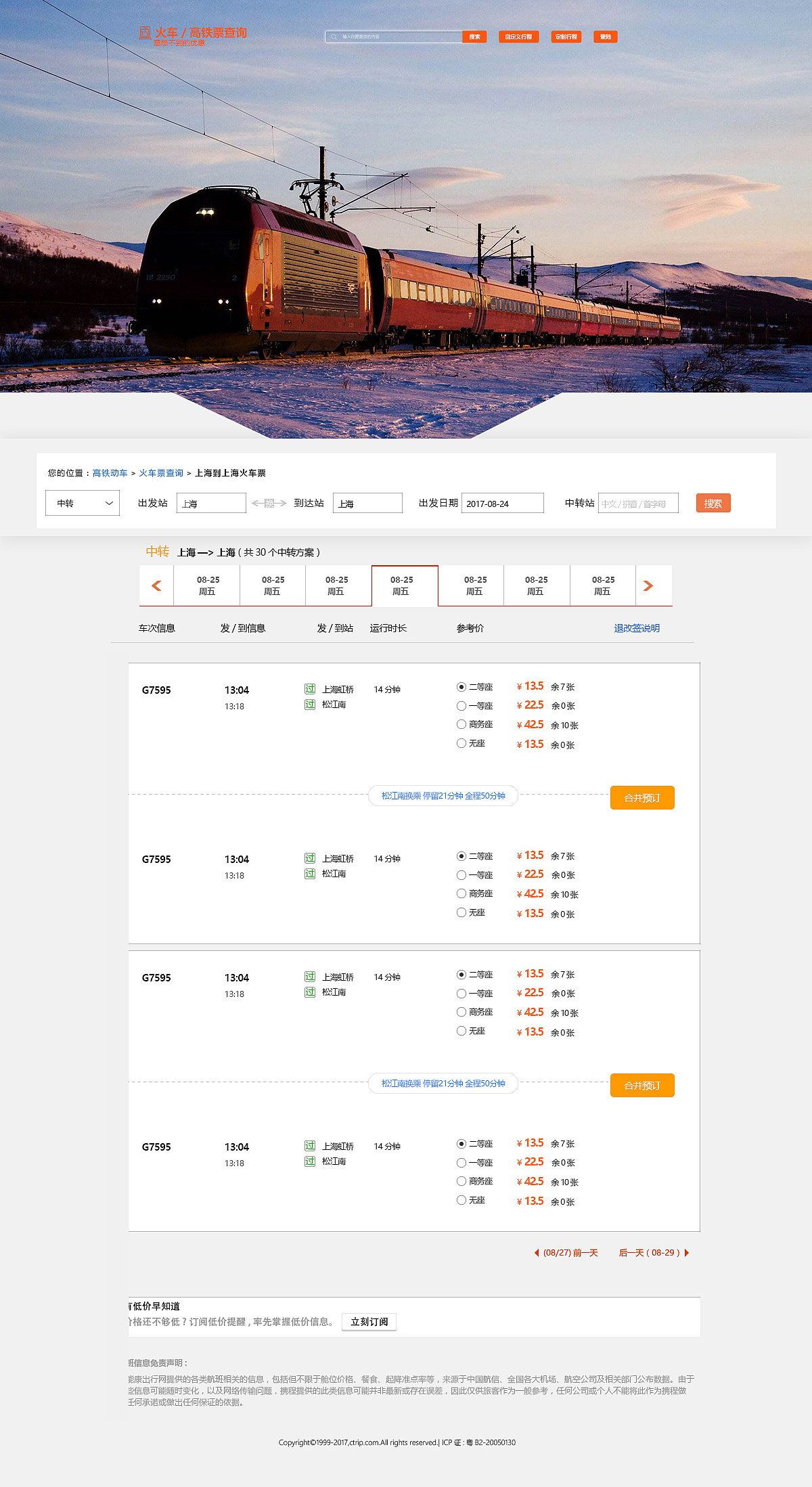
Task: Focus the 中转站 input with 中文/拼音/首字母 placeholder
Action: [638, 503]
